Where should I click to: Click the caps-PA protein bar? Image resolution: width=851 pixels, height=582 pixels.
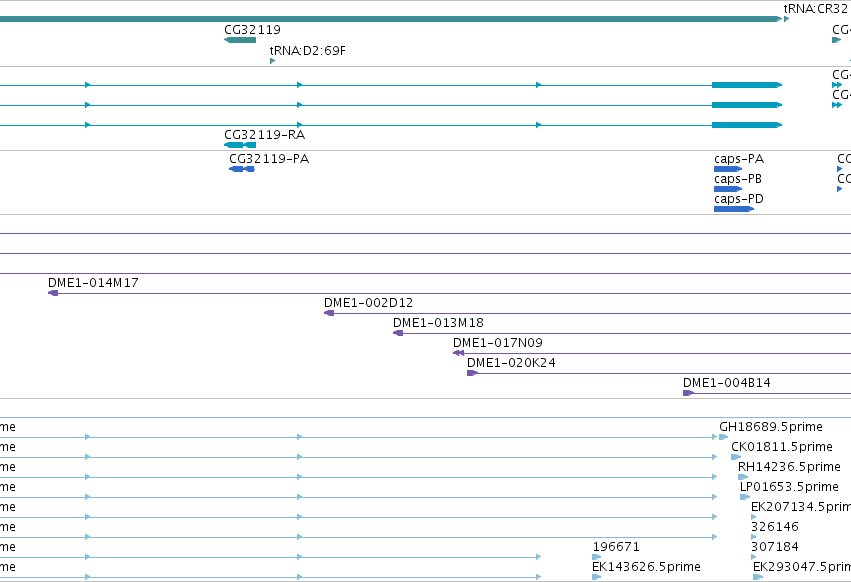728,169
